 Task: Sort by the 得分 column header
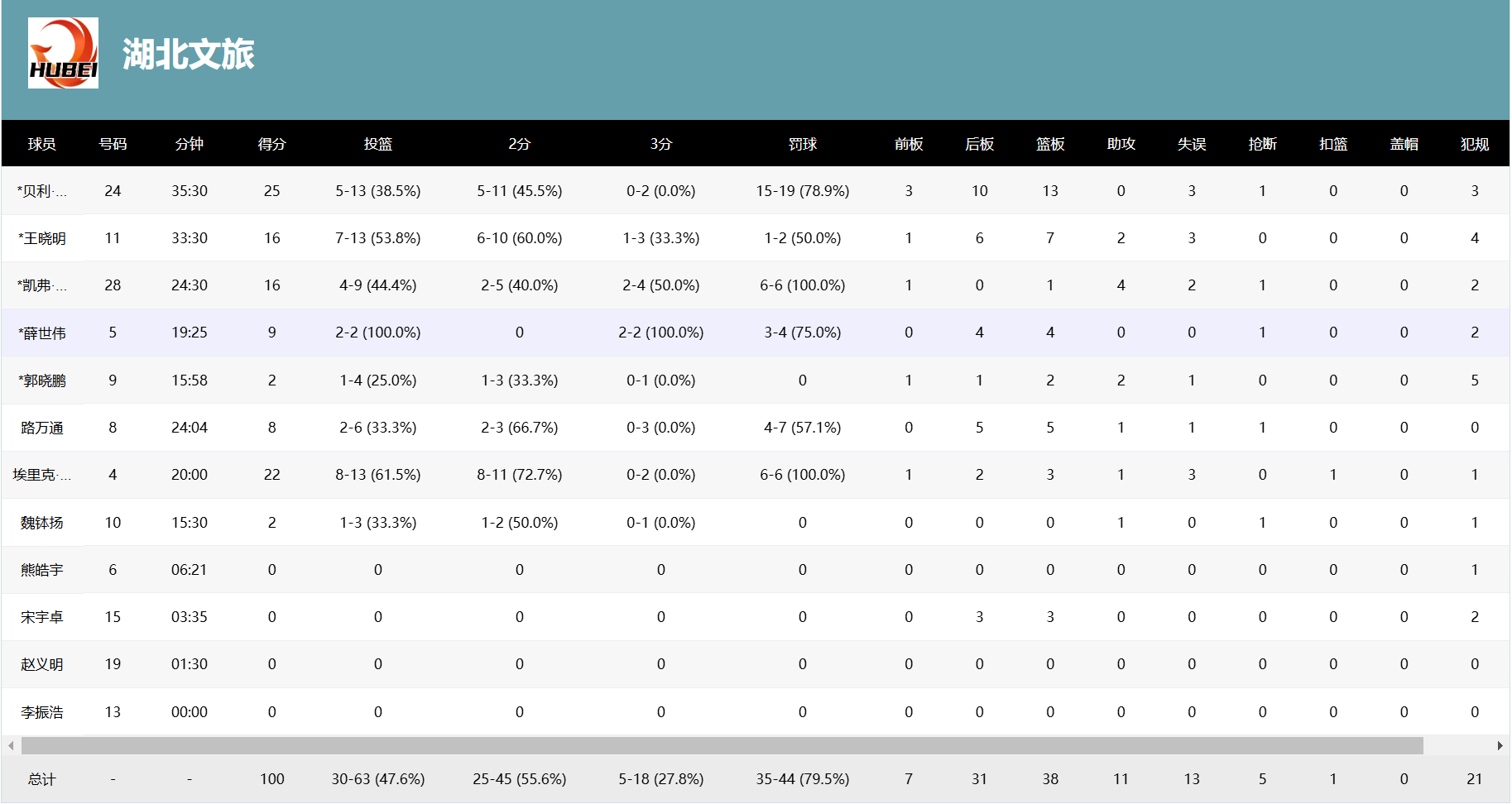tap(271, 144)
